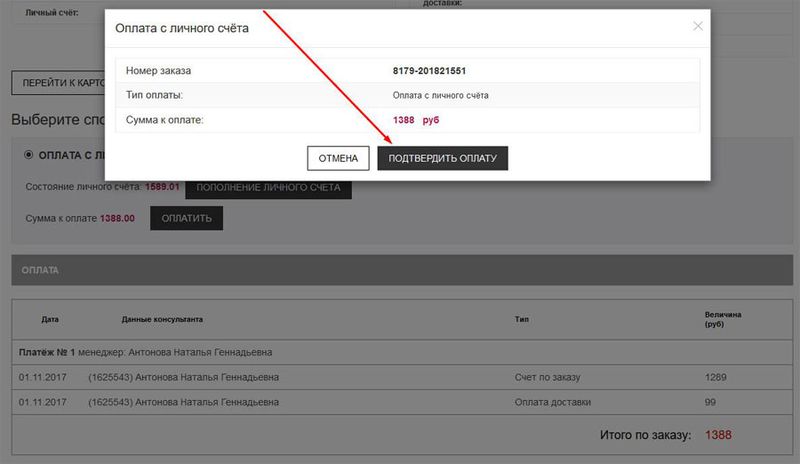Select the ОПЛАТА С Л… radio button
The width and height of the screenshot is (800, 464).
pyautogui.click(x=29, y=155)
